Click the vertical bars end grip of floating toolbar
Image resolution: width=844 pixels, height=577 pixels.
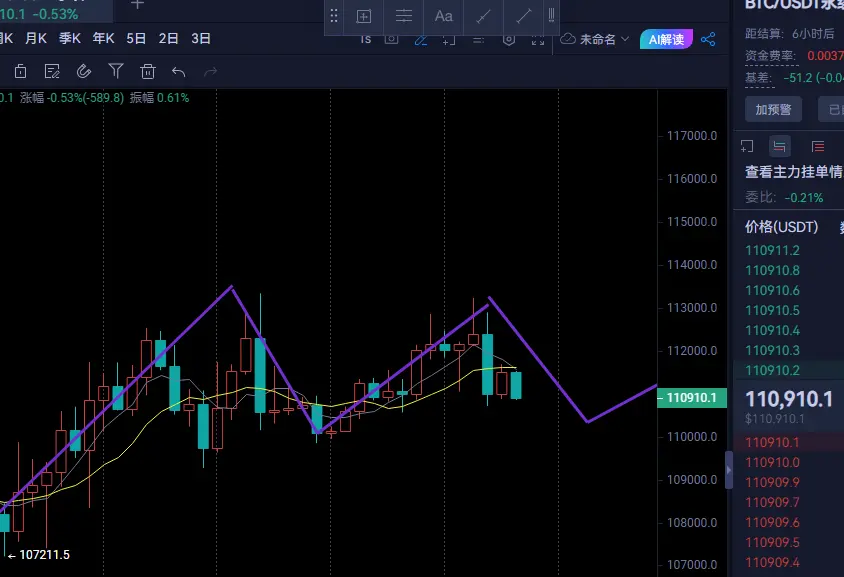(551, 16)
